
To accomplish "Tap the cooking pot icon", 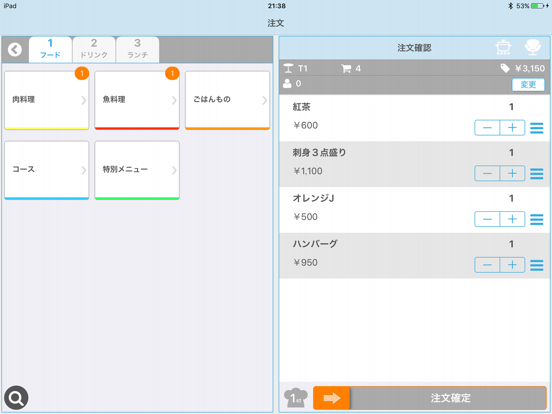I will click(503, 47).
